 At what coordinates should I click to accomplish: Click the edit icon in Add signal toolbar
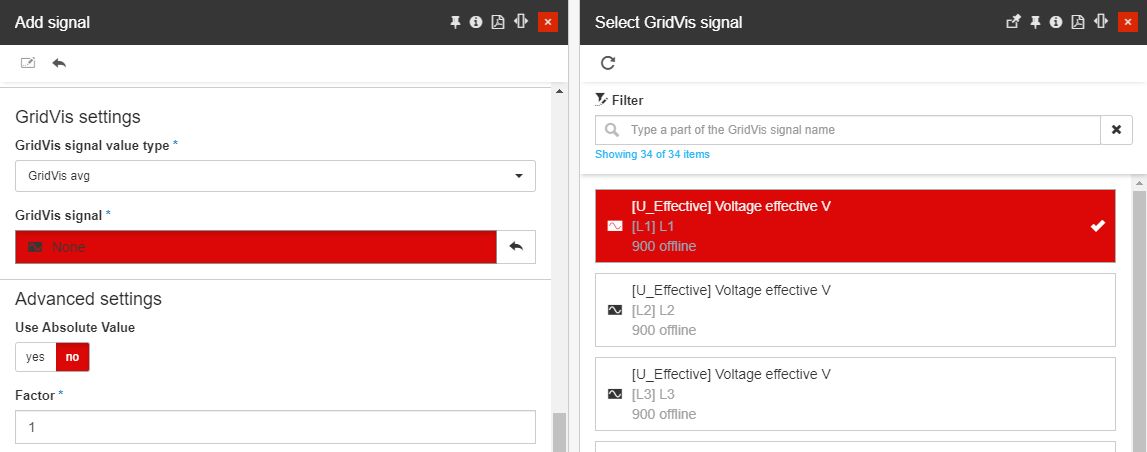28,63
